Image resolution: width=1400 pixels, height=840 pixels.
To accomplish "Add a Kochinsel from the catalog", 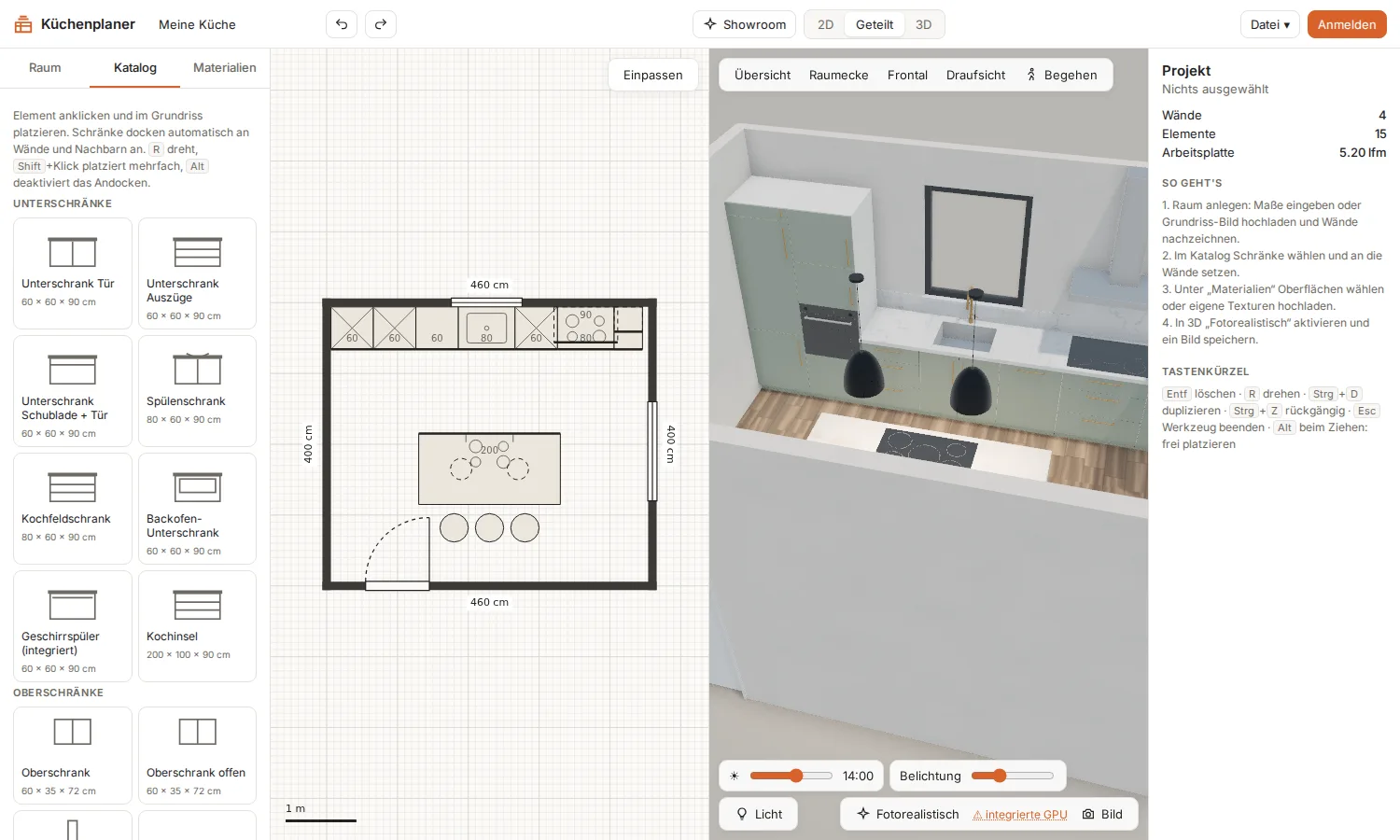I will tap(197, 626).
